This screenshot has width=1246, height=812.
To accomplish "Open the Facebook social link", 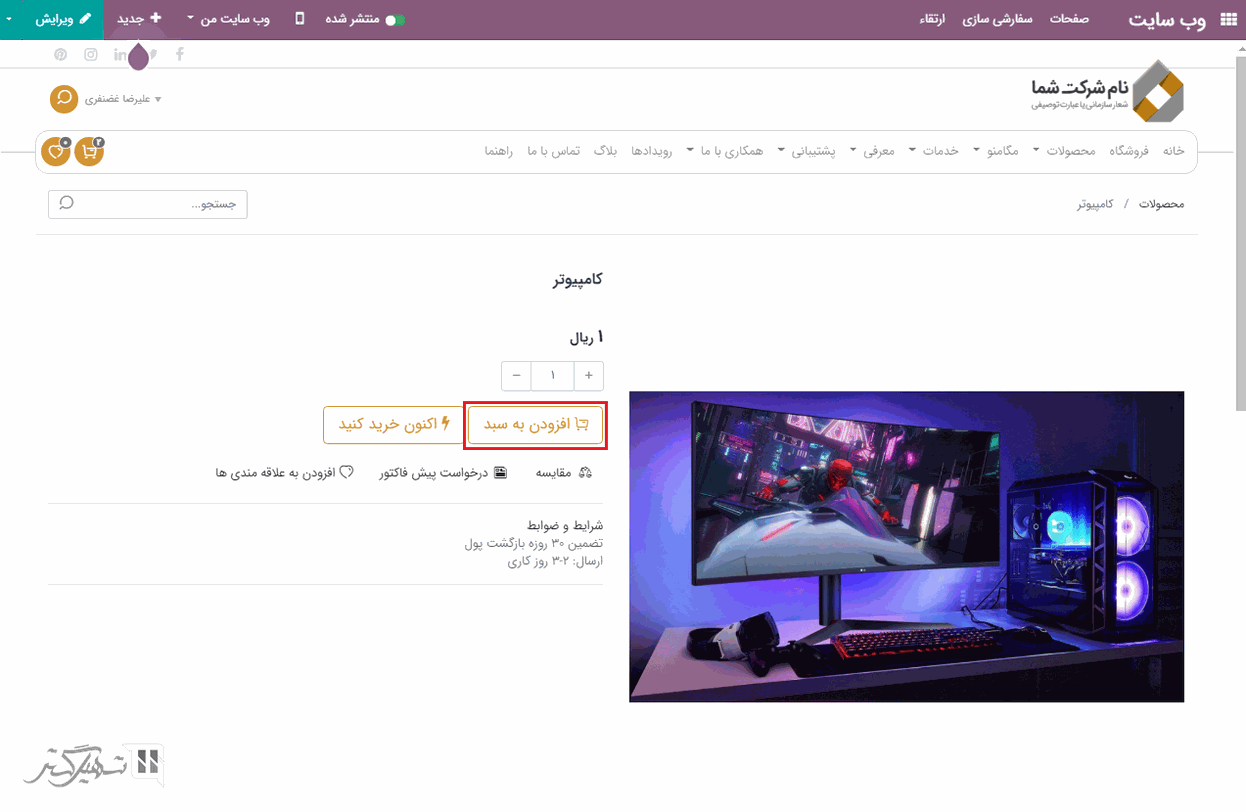I will [180, 54].
